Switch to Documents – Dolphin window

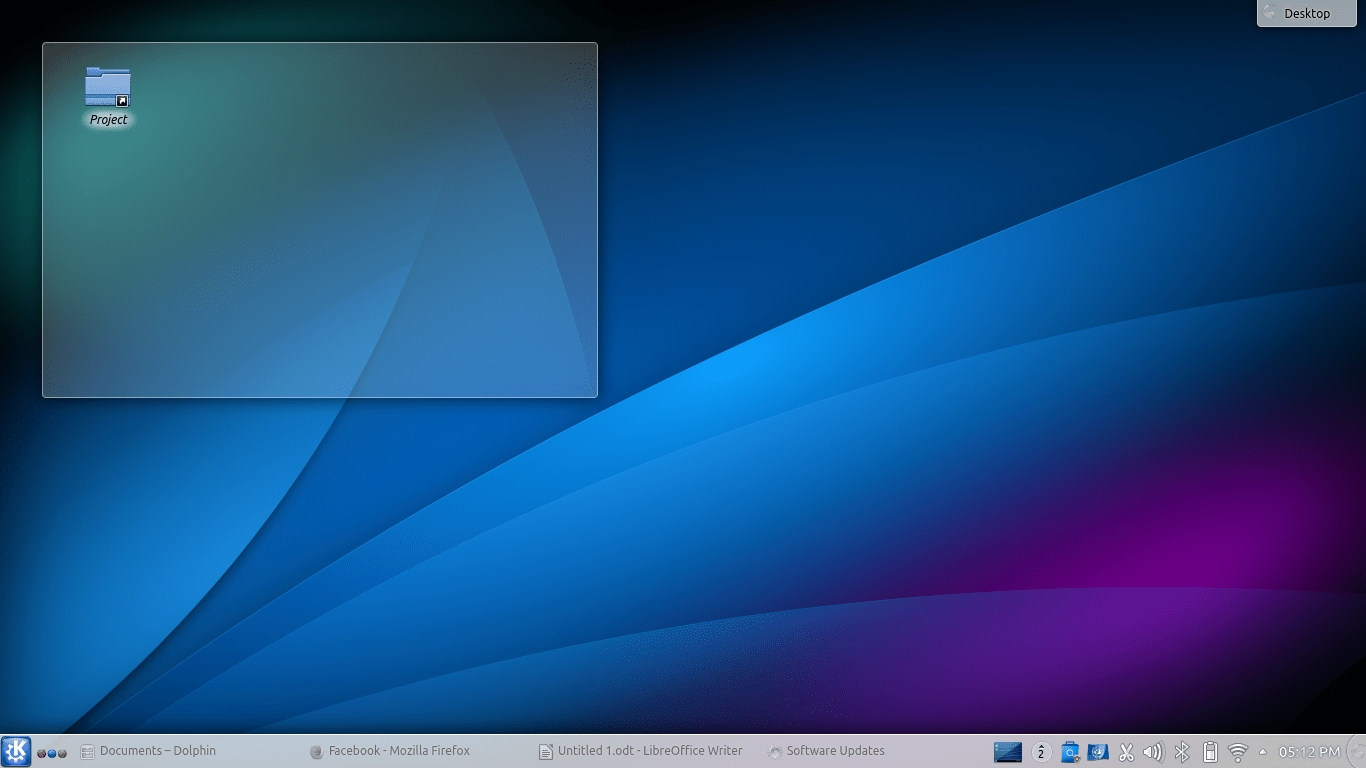[x=148, y=751]
